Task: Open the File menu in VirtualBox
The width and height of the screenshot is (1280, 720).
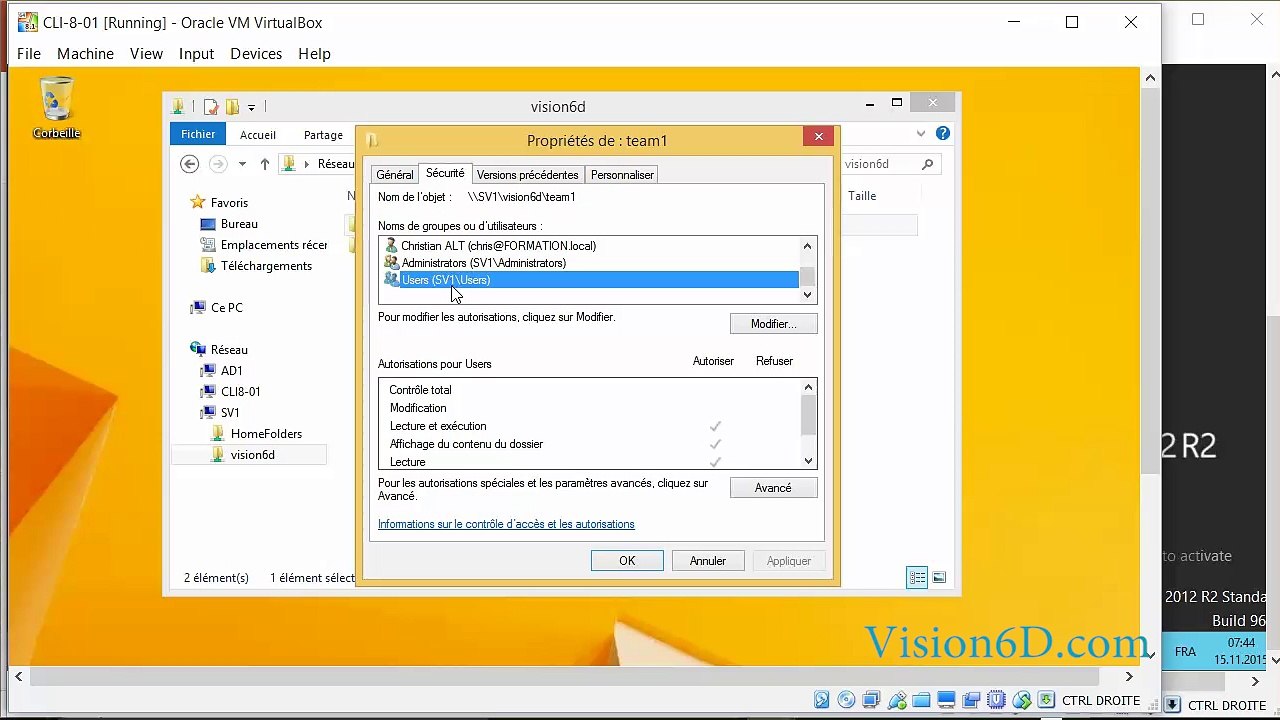Action: pyautogui.click(x=29, y=54)
